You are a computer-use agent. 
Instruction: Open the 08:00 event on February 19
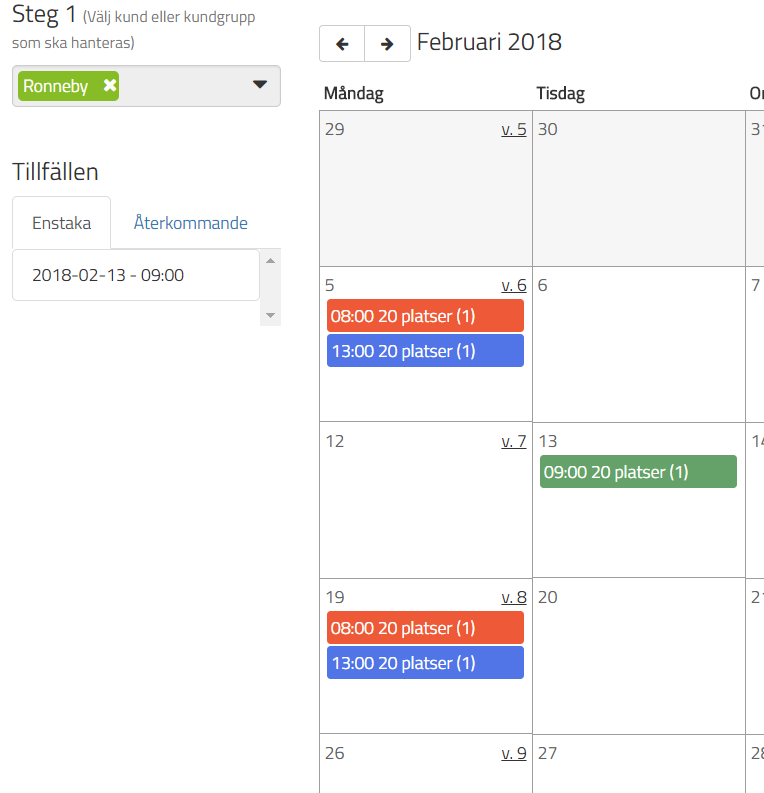pos(425,628)
